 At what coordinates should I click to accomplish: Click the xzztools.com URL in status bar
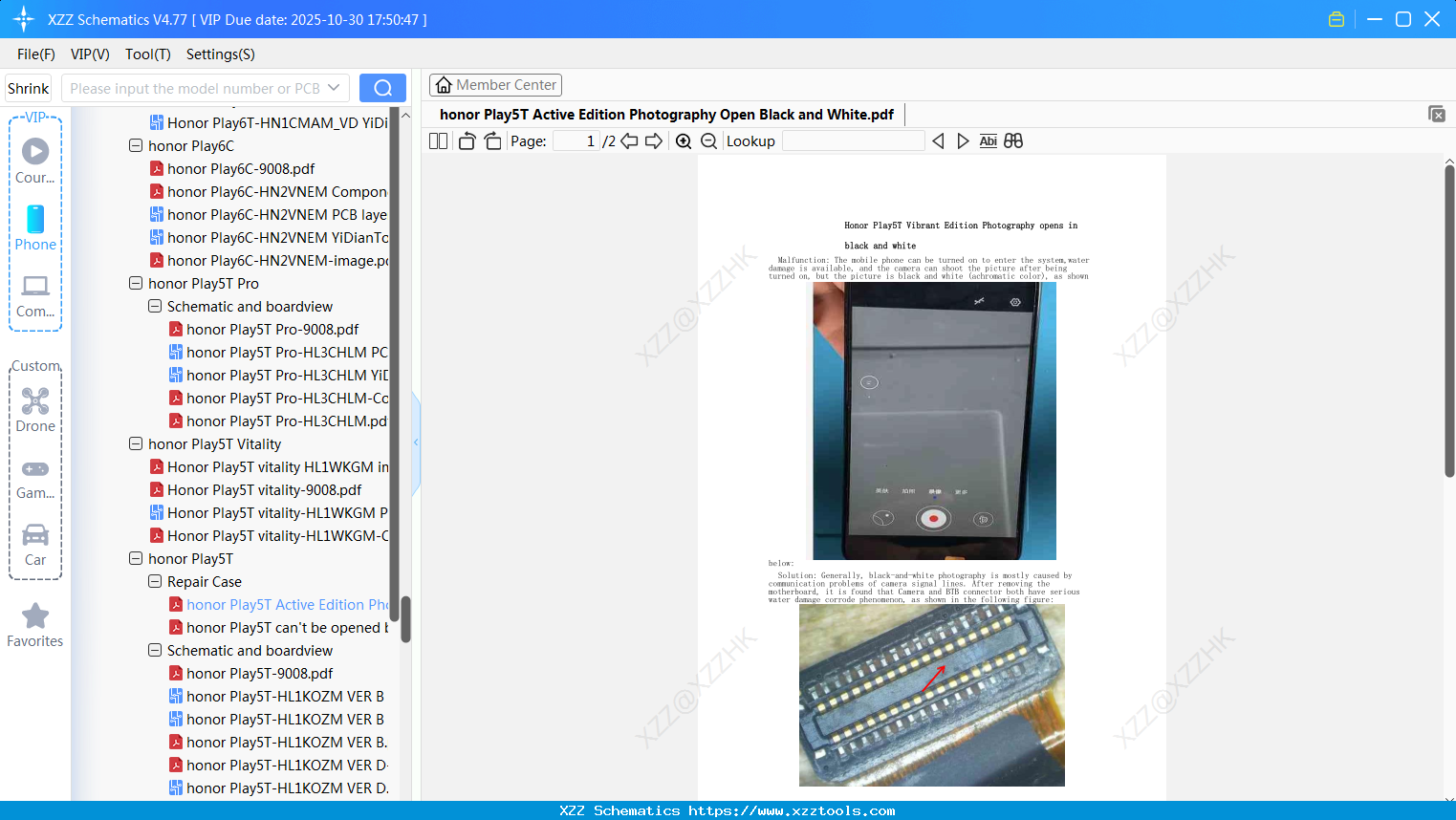[x=792, y=810]
